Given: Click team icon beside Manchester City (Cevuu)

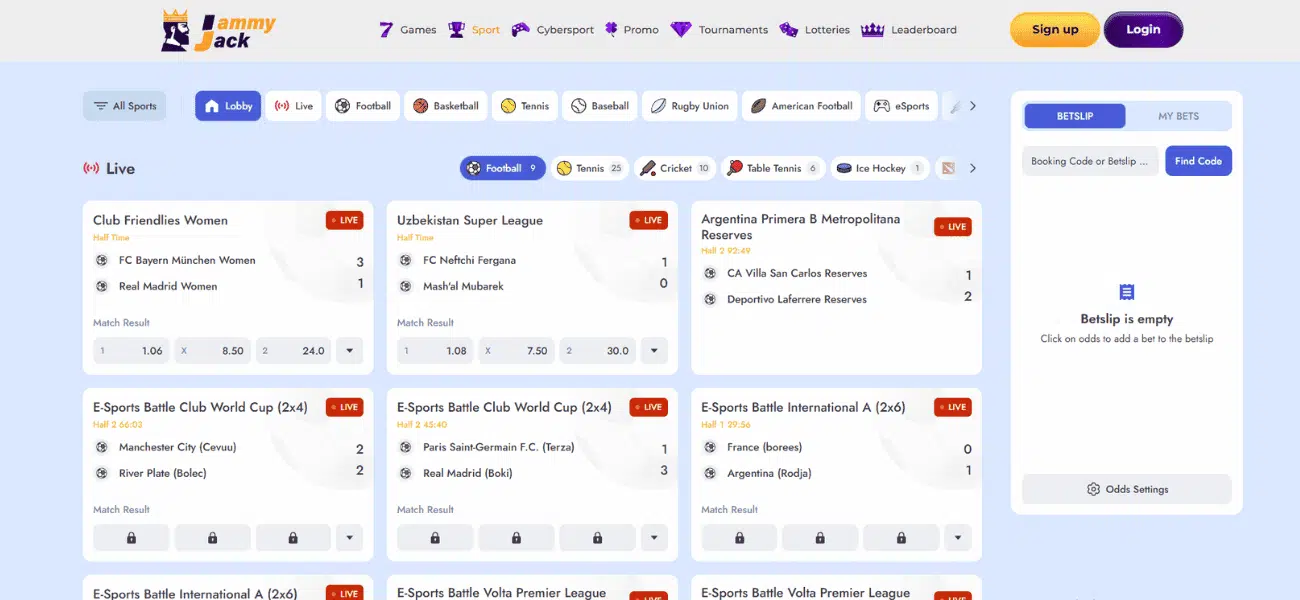Looking at the screenshot, I should pyautogui.click(x=101, y=447).
